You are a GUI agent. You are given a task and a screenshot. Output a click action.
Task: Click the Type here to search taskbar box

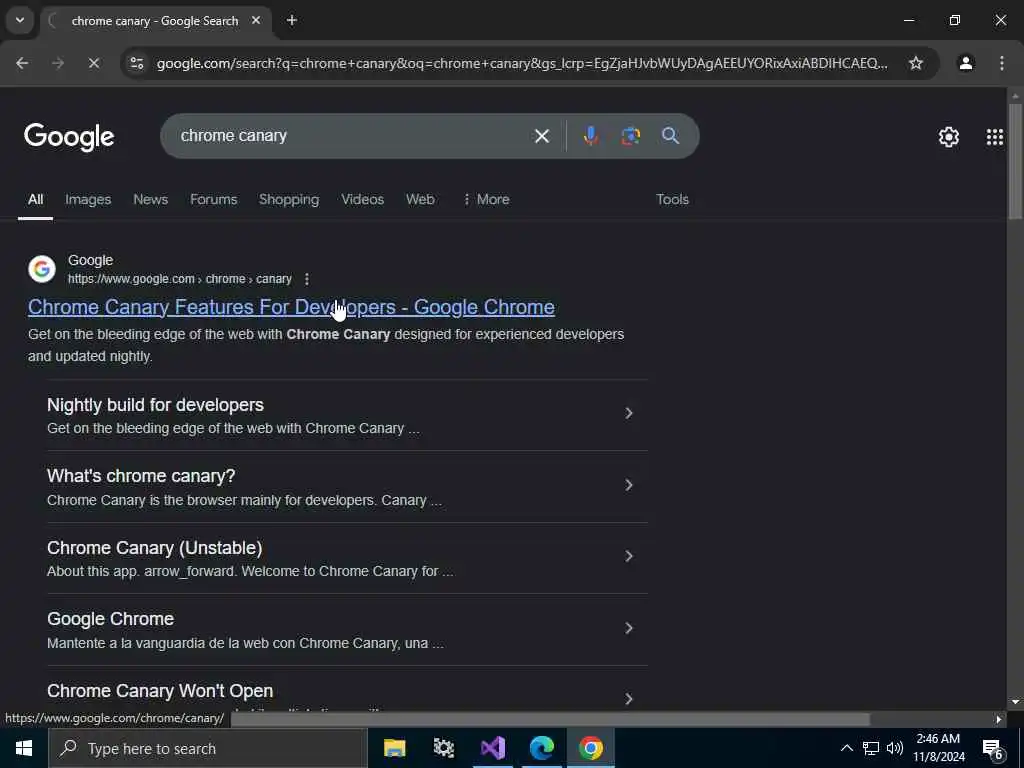(208, 748)
